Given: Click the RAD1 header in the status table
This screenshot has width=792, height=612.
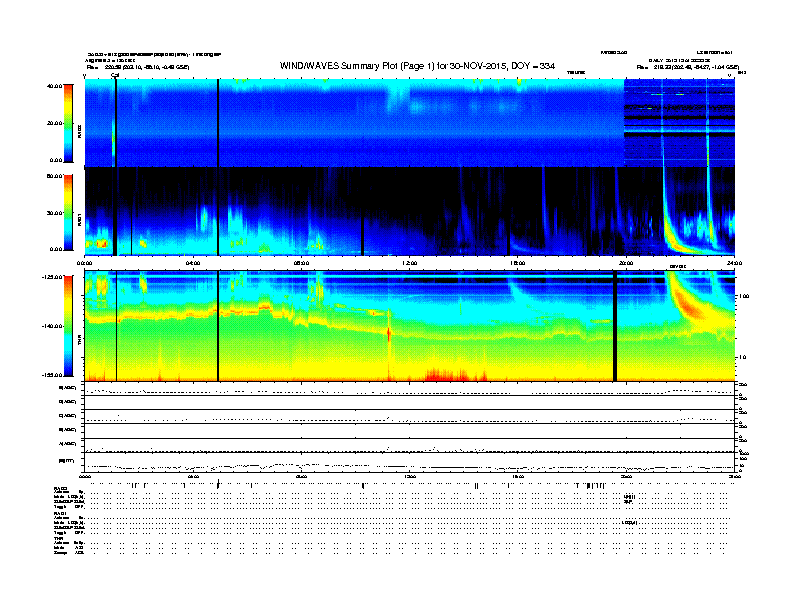Looking at the screenshot, I should [x=60, y=513].
